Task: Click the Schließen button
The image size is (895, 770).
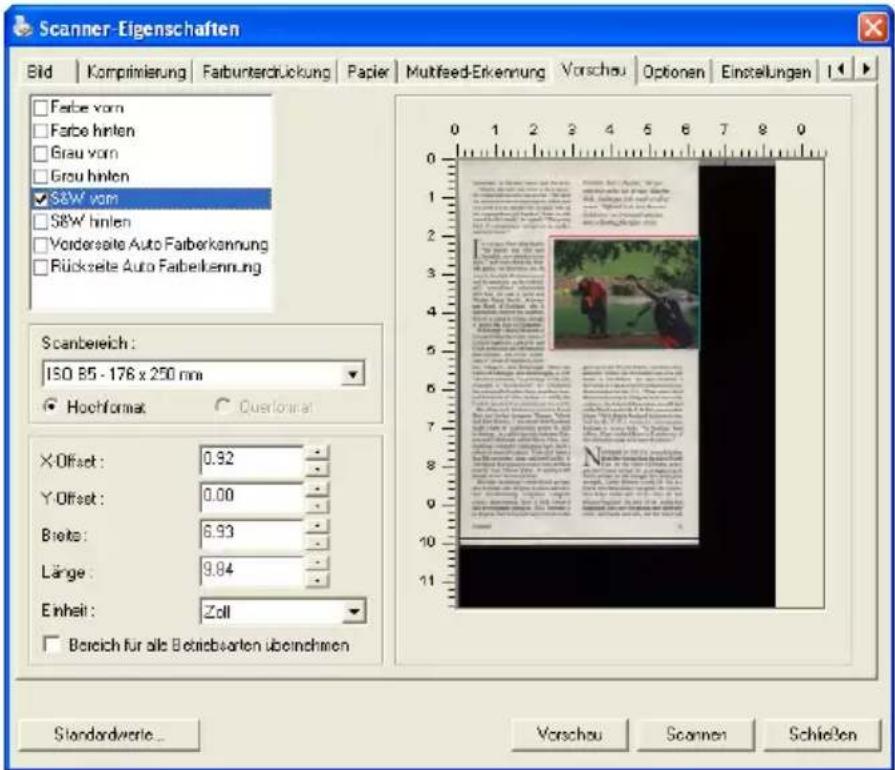Action: 823,734
